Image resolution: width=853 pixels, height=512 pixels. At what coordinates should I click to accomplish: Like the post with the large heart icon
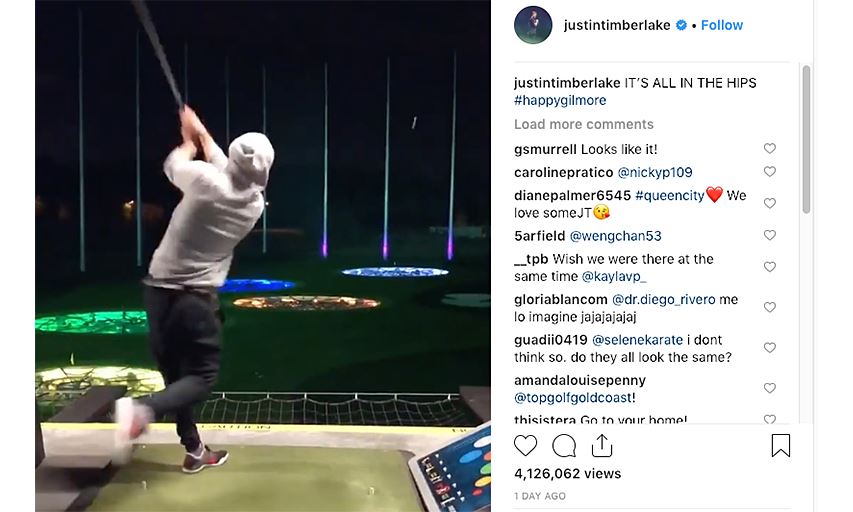point(526,446)
